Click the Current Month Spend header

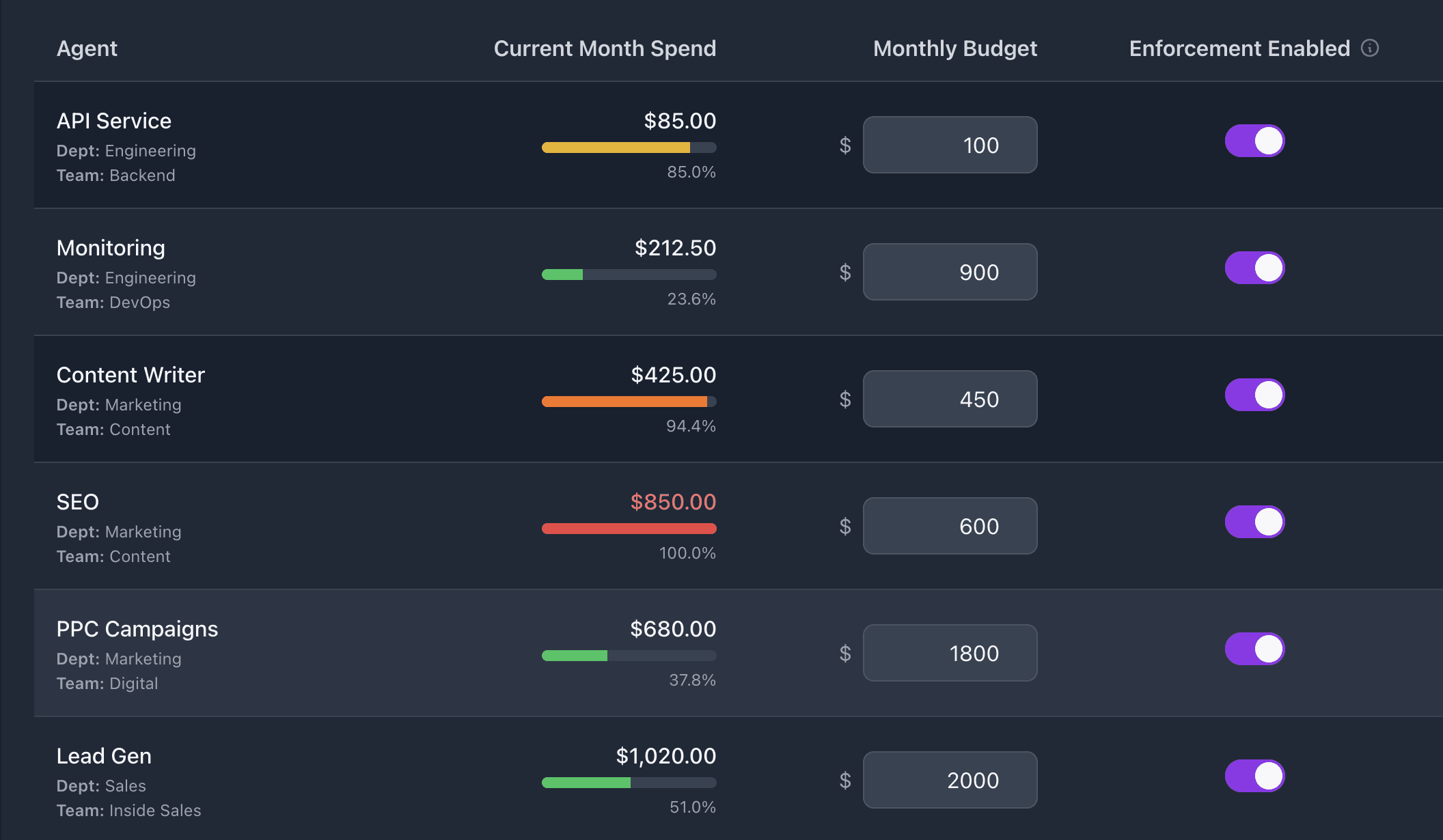coord(605,48)
